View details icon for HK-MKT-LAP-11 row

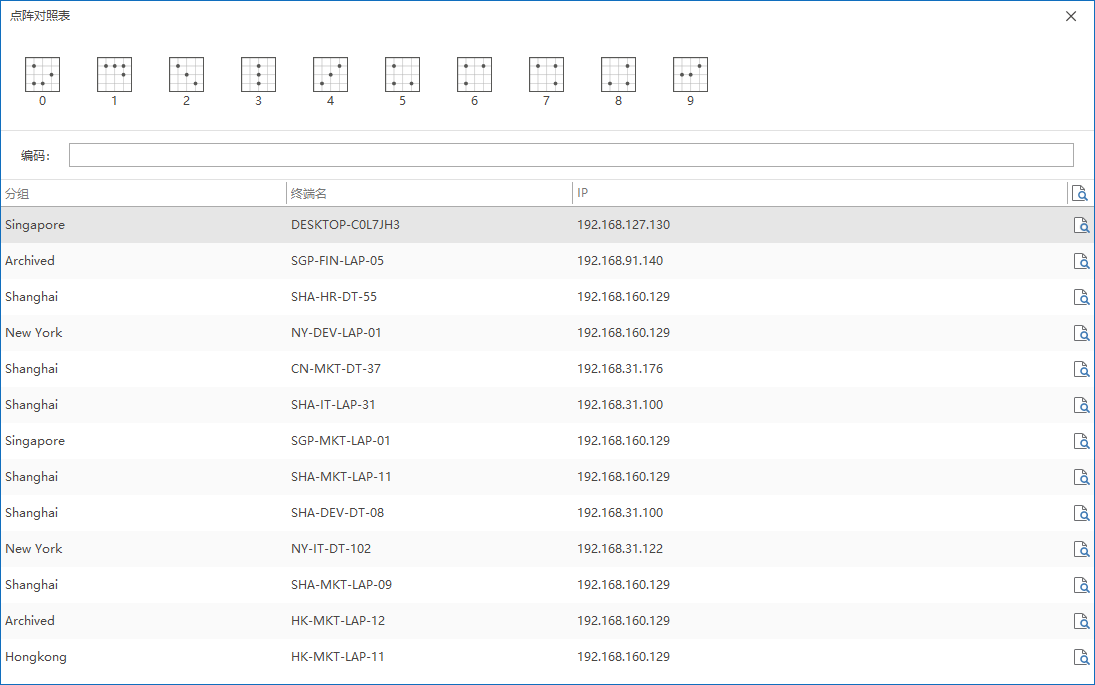point(1080,657)
